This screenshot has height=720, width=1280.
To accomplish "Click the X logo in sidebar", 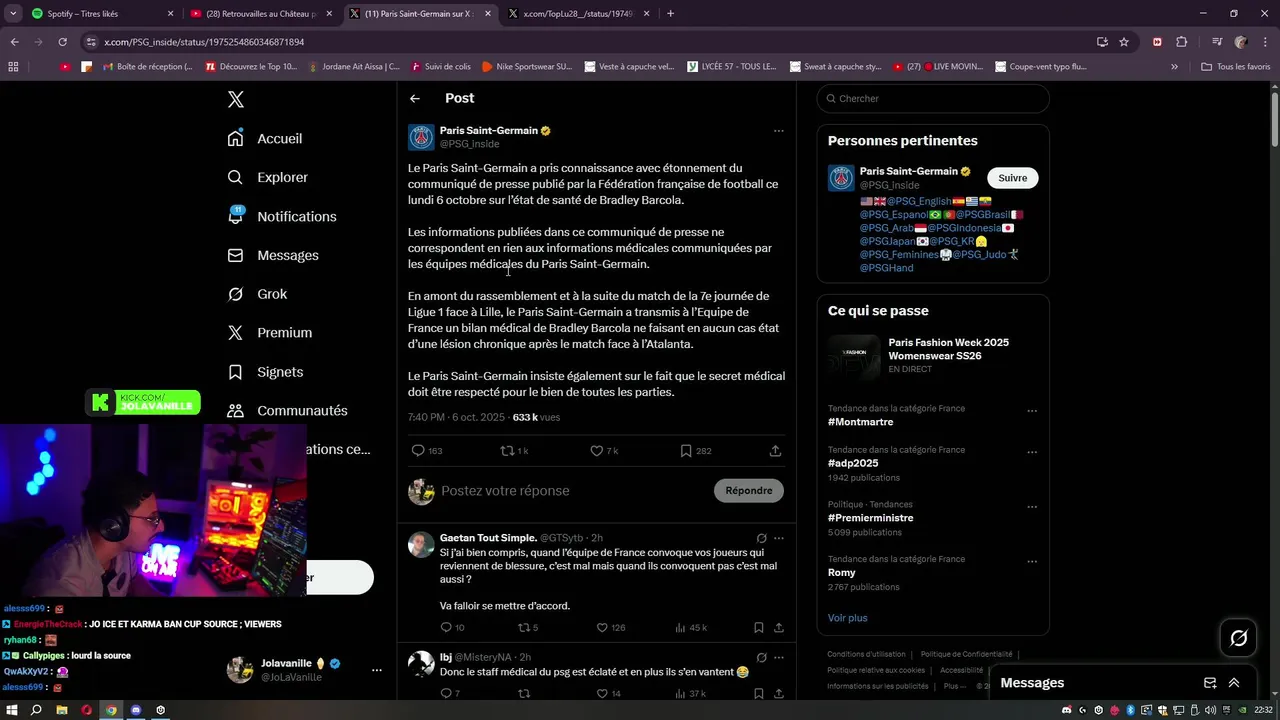I will (236, 99).
